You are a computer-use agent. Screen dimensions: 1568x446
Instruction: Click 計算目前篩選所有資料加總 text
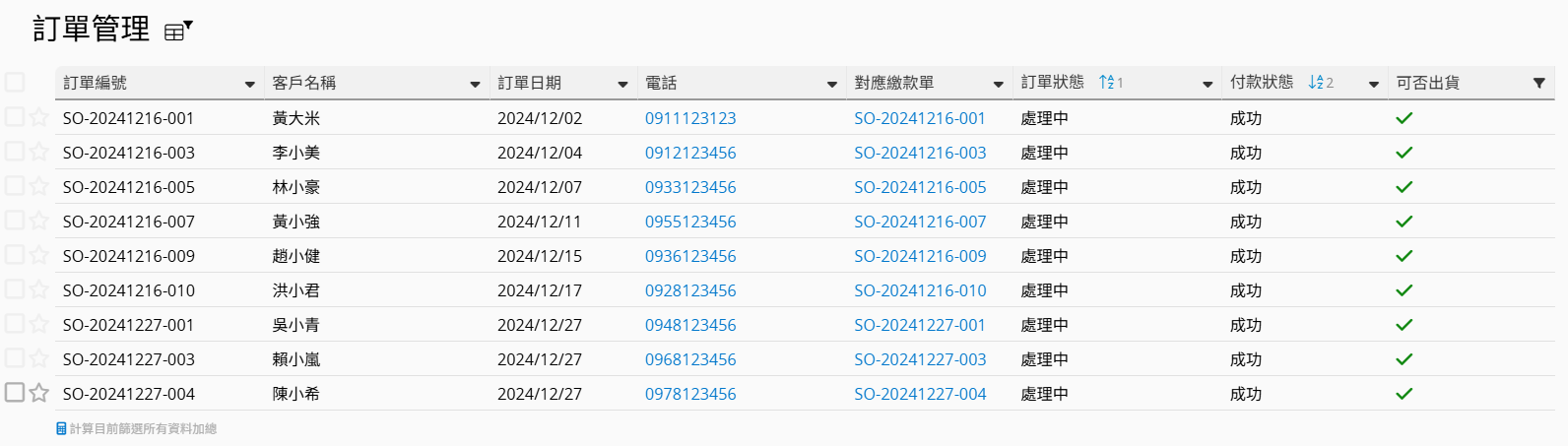(x=143, y=429)
